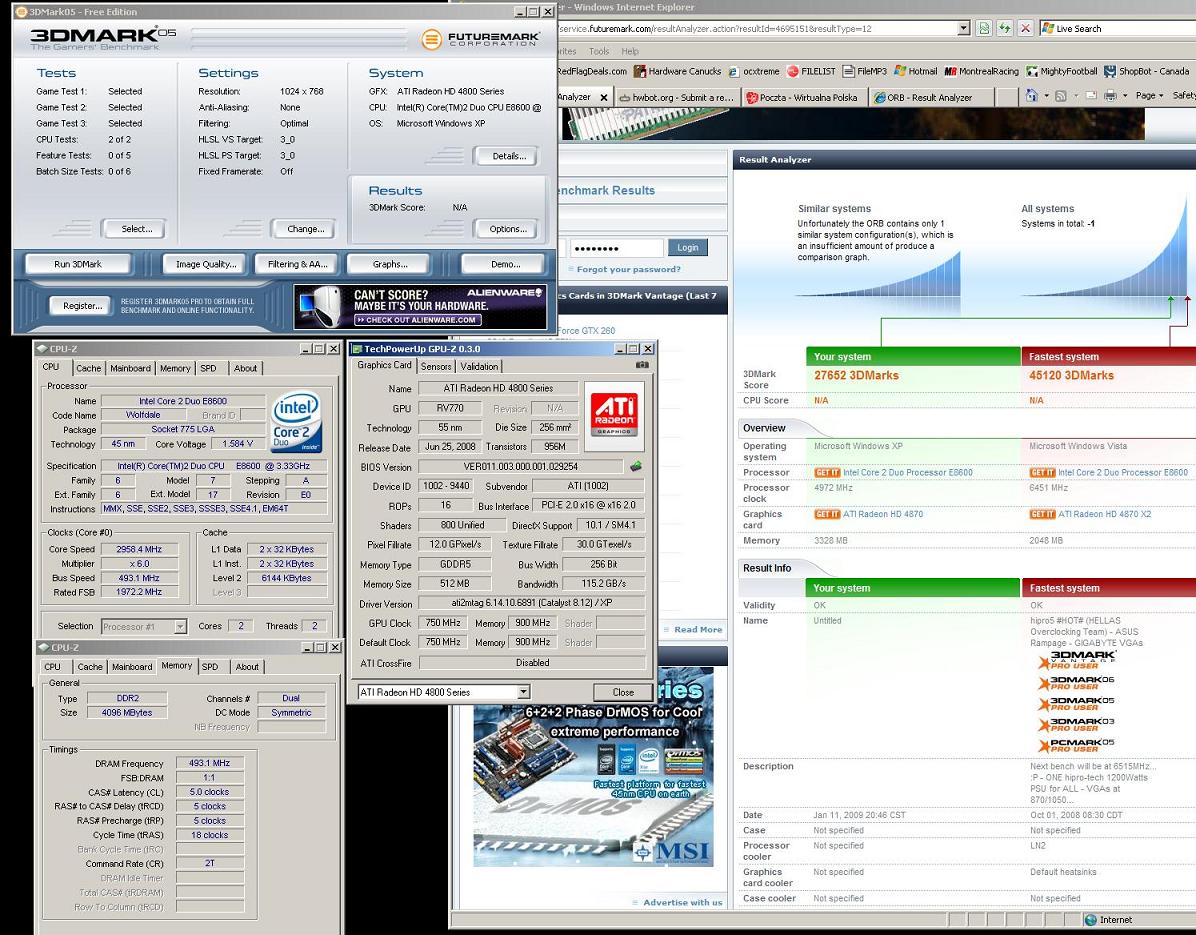Click the Internet zone globe in status bar
This screenshot has width=1196, height=935.
point(1090,920)
